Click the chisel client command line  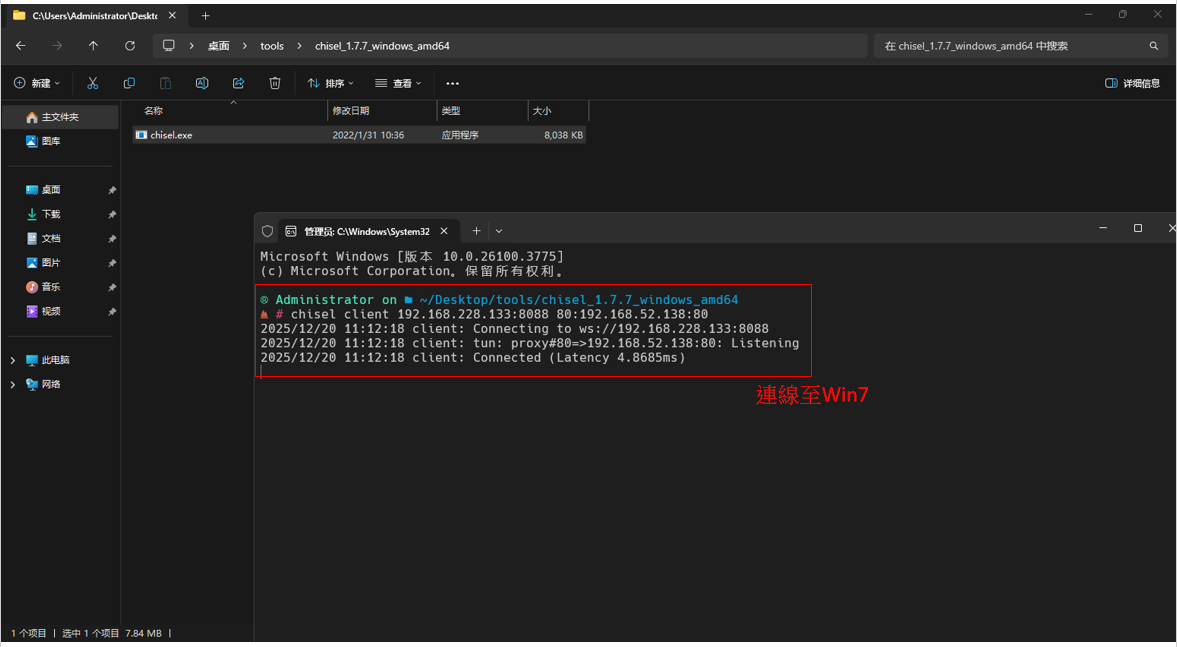click(499, 314)
